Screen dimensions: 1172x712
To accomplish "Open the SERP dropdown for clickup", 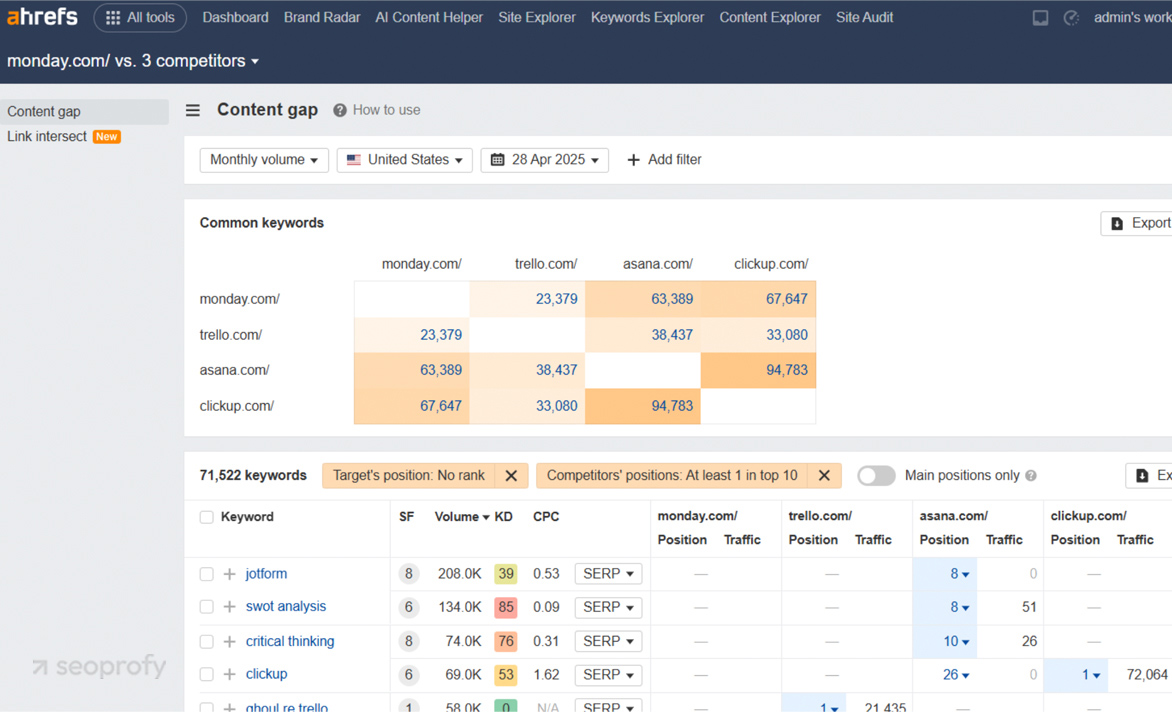I will tap(608, 675).
